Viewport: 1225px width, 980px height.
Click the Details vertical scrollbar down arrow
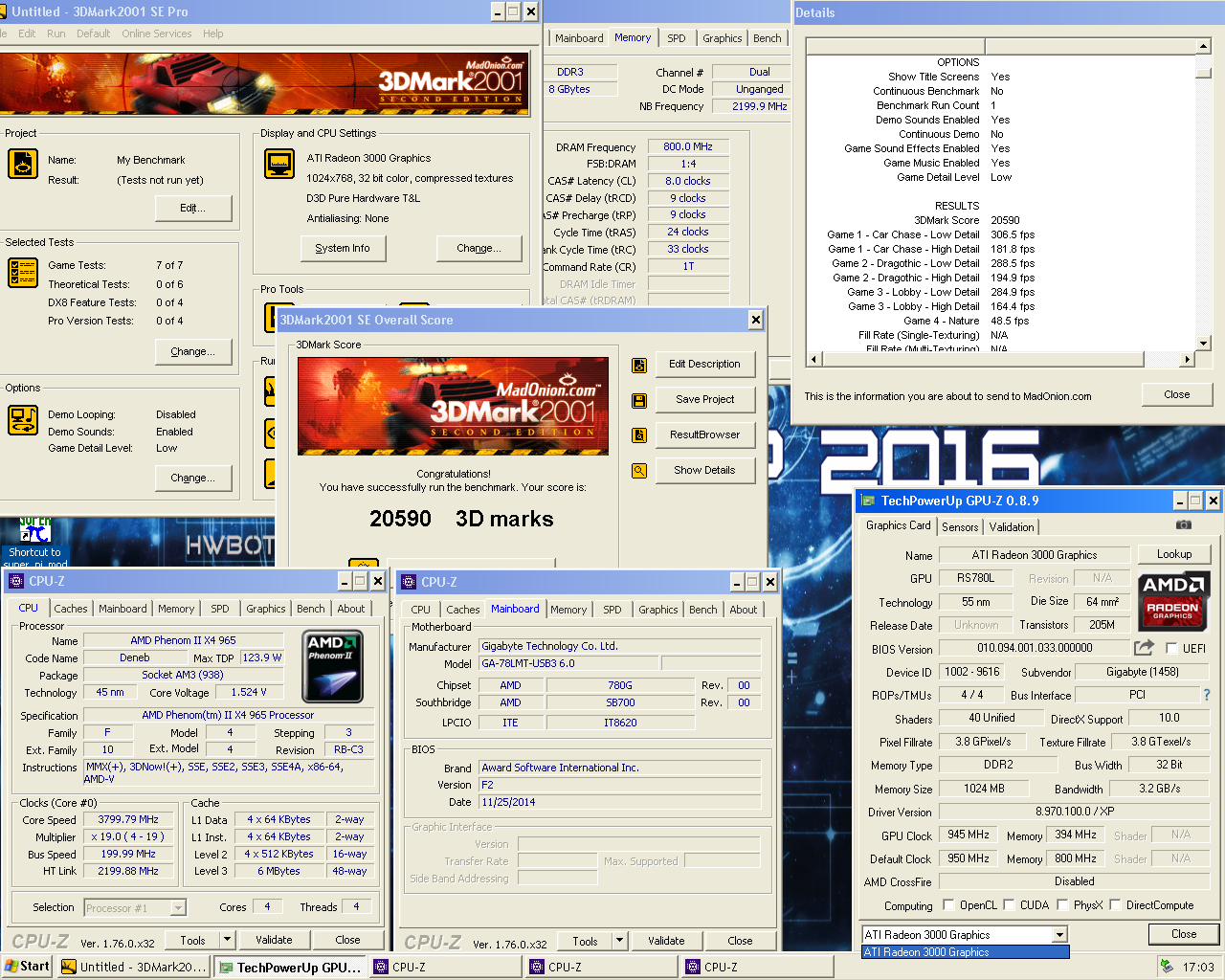pos(1204,343)
